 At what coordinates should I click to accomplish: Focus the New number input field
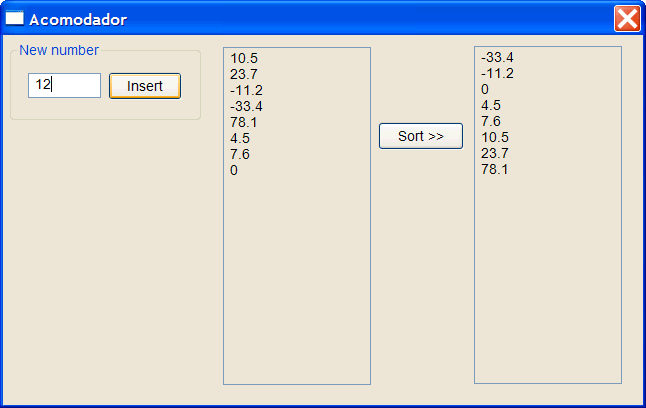(x=64, y=85)
